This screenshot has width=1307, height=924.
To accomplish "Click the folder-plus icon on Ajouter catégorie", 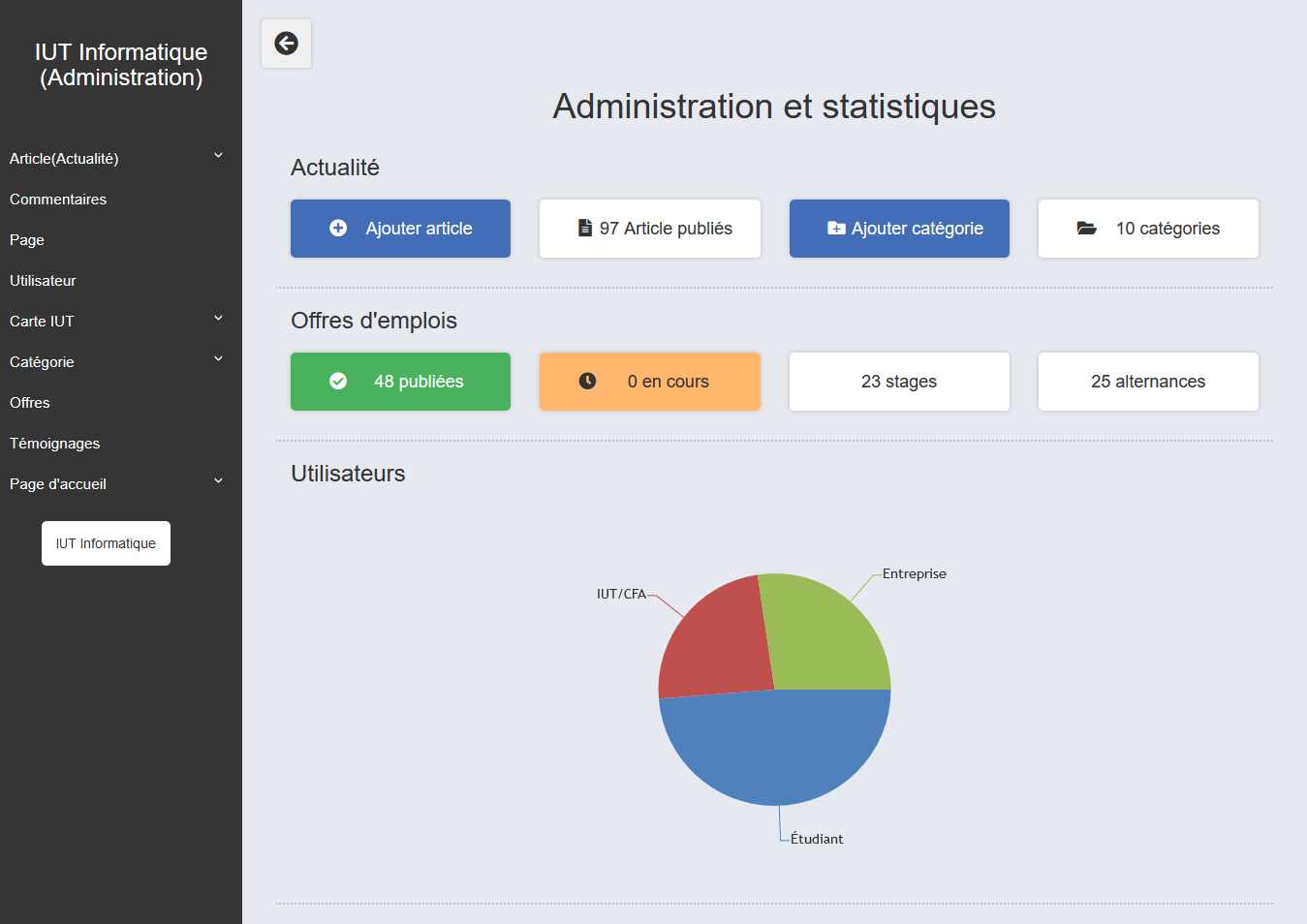I will tap(836, 229).
